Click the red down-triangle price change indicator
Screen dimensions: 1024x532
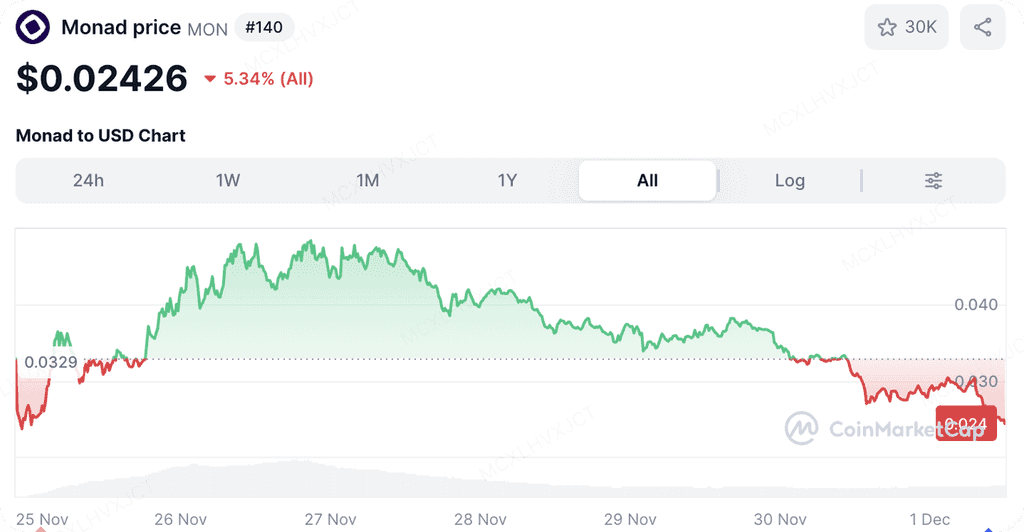point(210,79)
